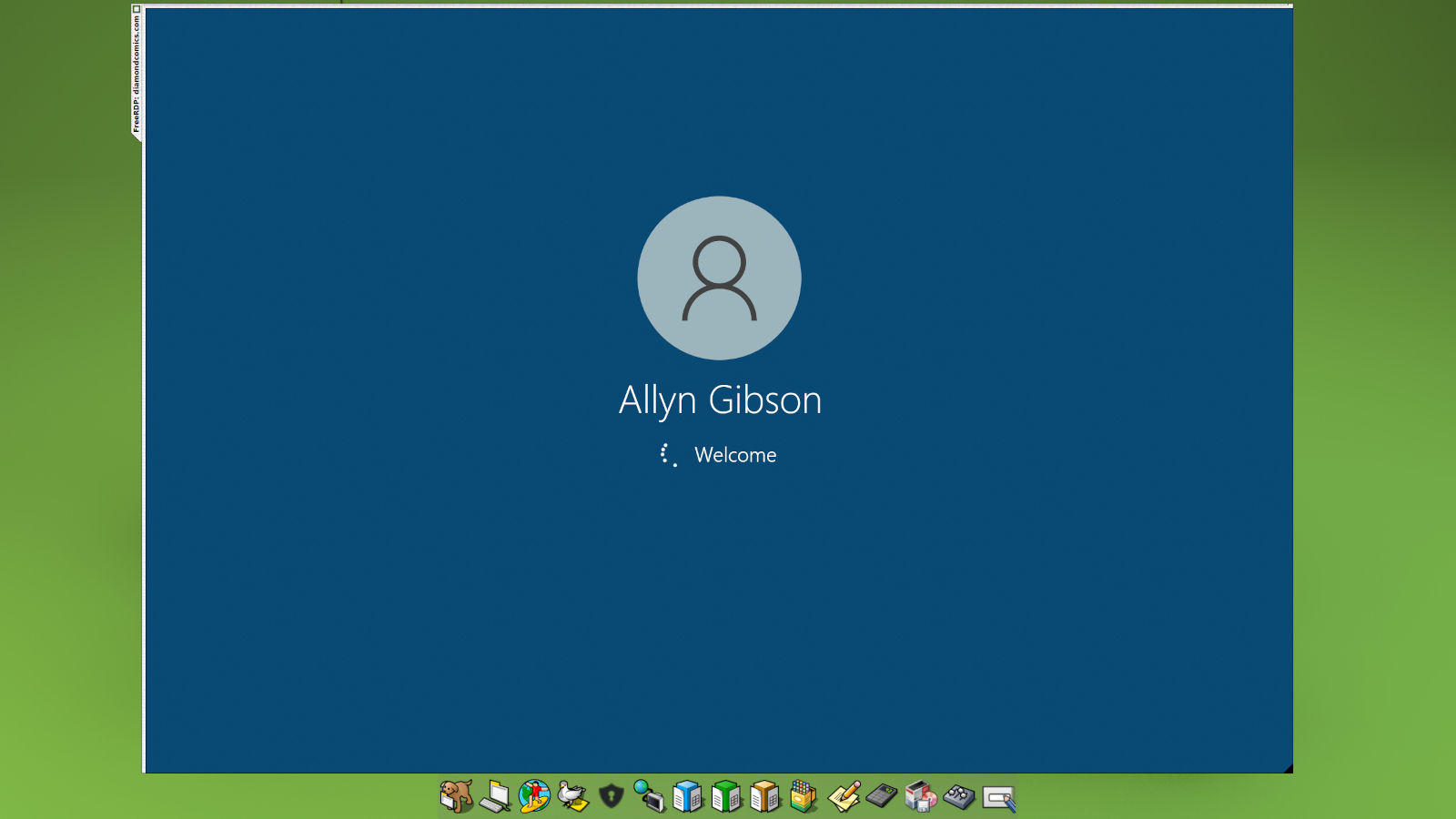Open the crayon box icon in dock
The image size is (1456, 819).
pos(804,796)
